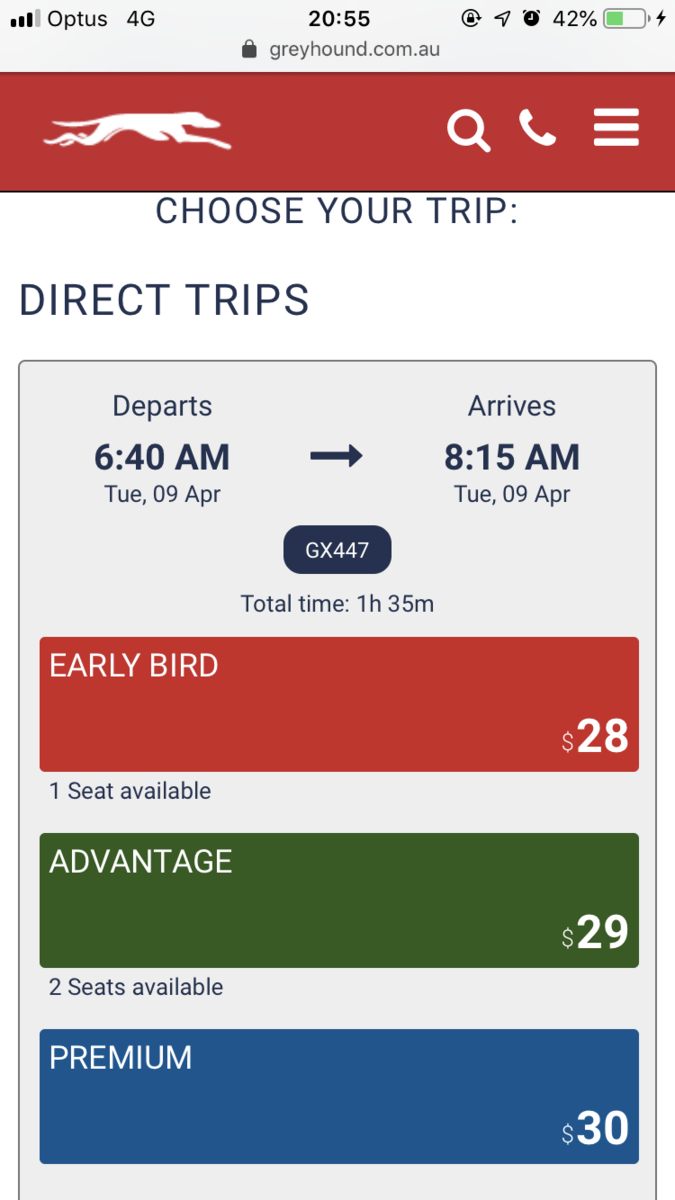Viewport: 675px width, 1200px height.
Task: Tap the signal strength bars
Action: point(23,19)
